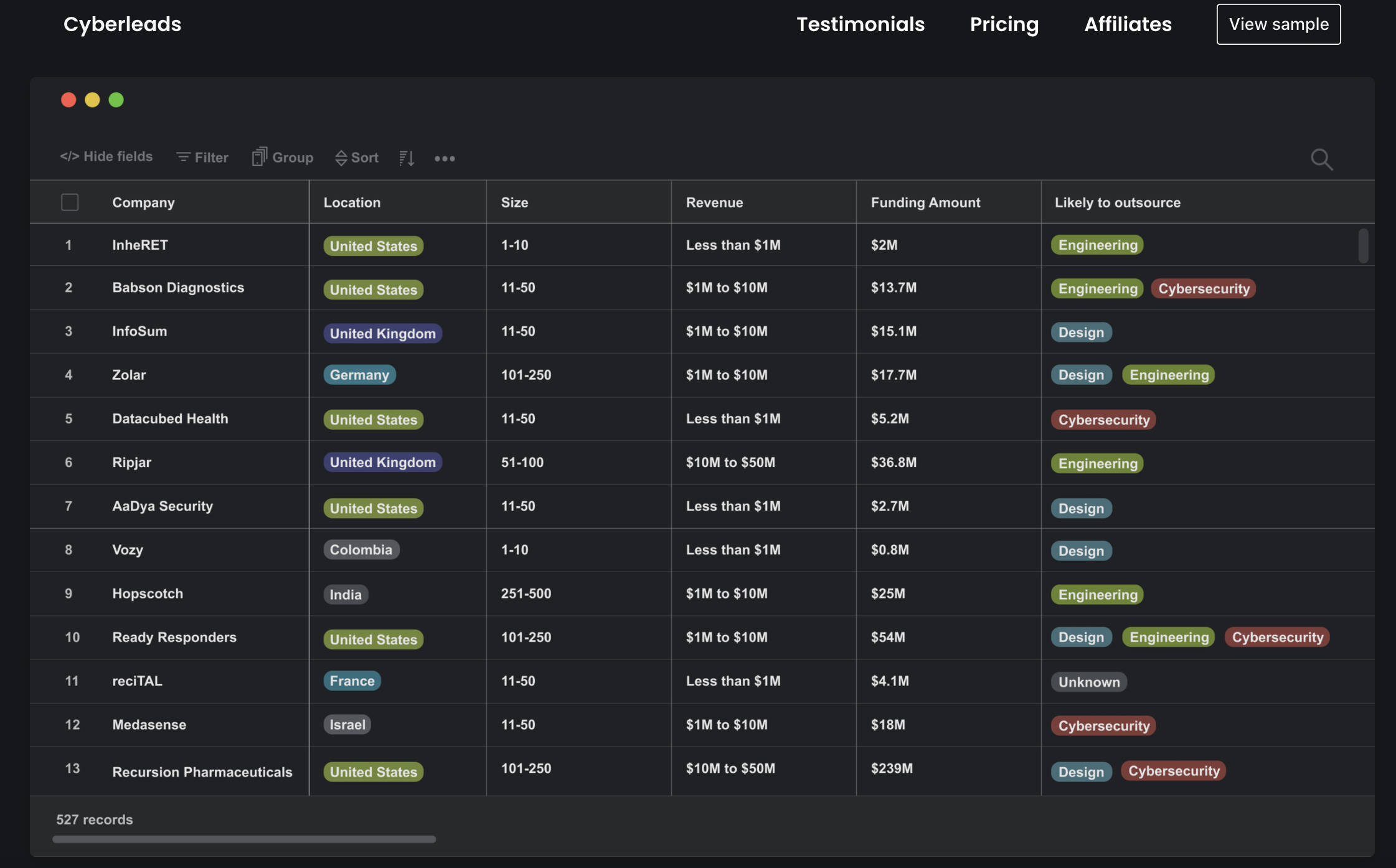
Task: Click Cybersecurity tag in Medasense row
Action: pos(1103,725)
